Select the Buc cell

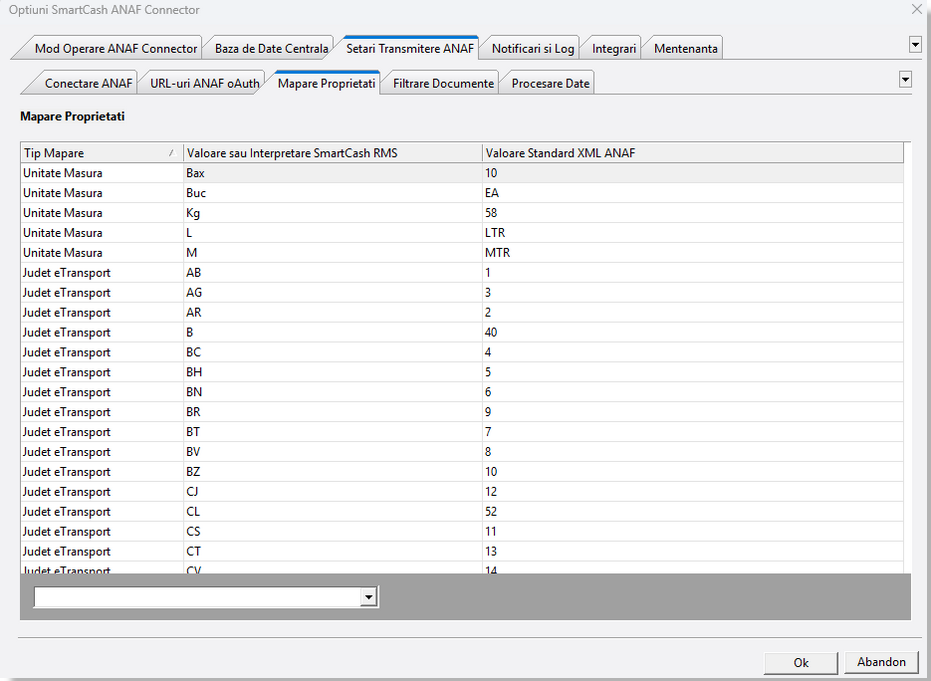pos(332,193)
